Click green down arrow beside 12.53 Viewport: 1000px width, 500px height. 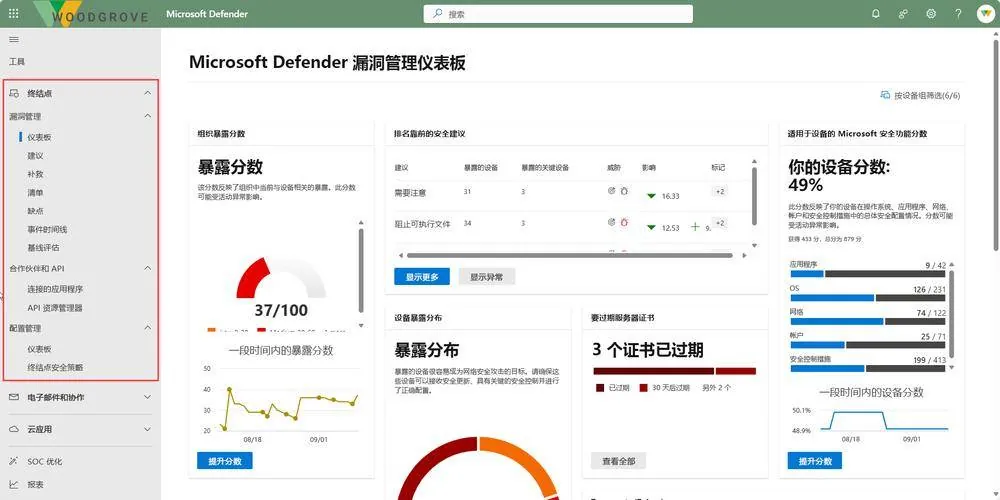651,227
